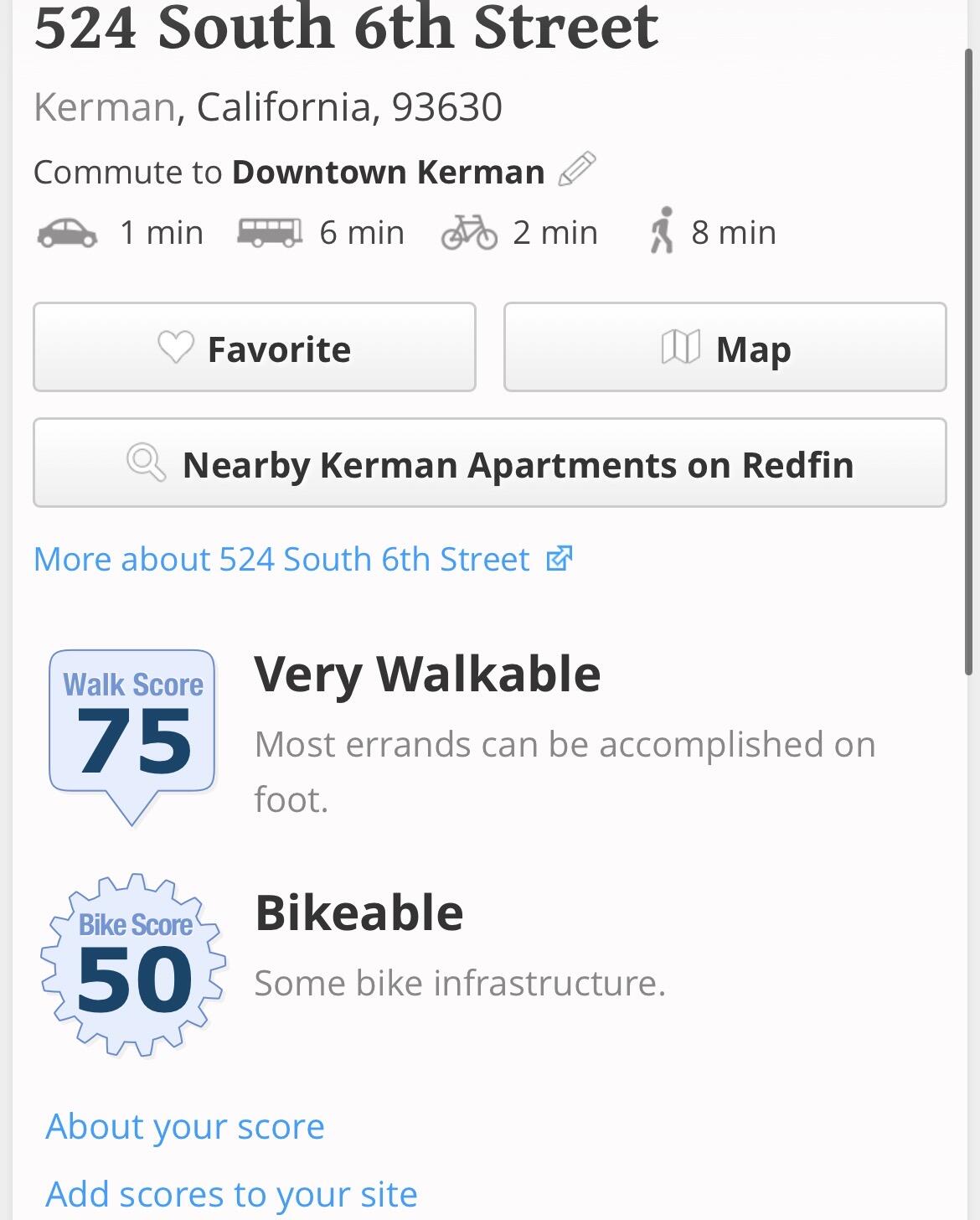Click the Bikeable heading

[358, 912]
